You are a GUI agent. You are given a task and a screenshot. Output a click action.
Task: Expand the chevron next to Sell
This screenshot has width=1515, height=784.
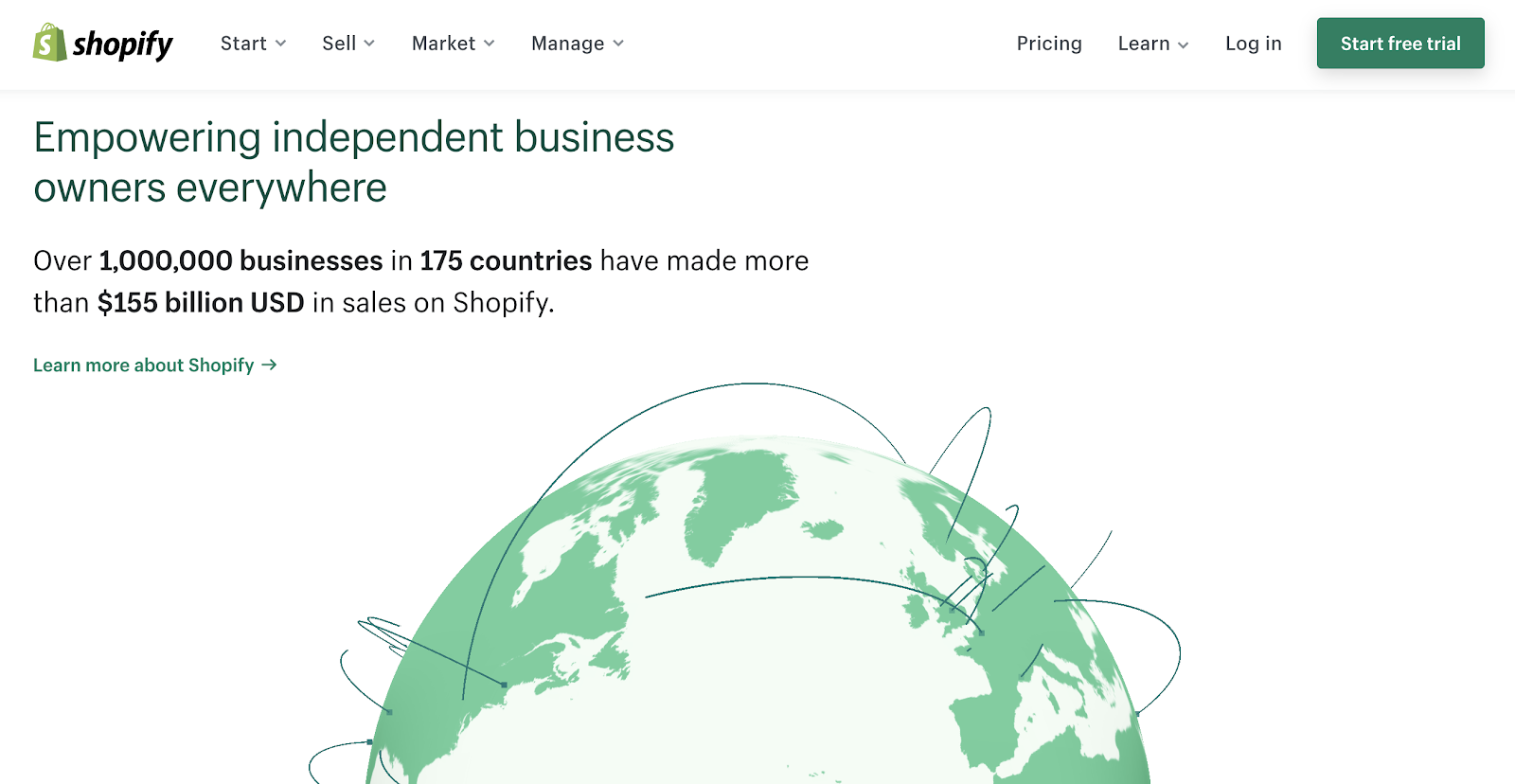[x=369, y=44]
